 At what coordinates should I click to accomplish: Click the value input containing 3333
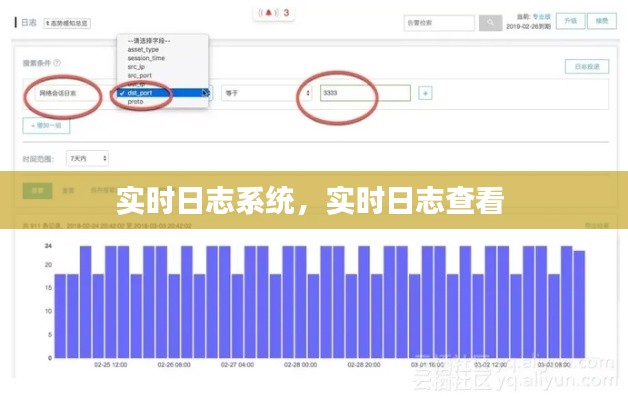364,93
